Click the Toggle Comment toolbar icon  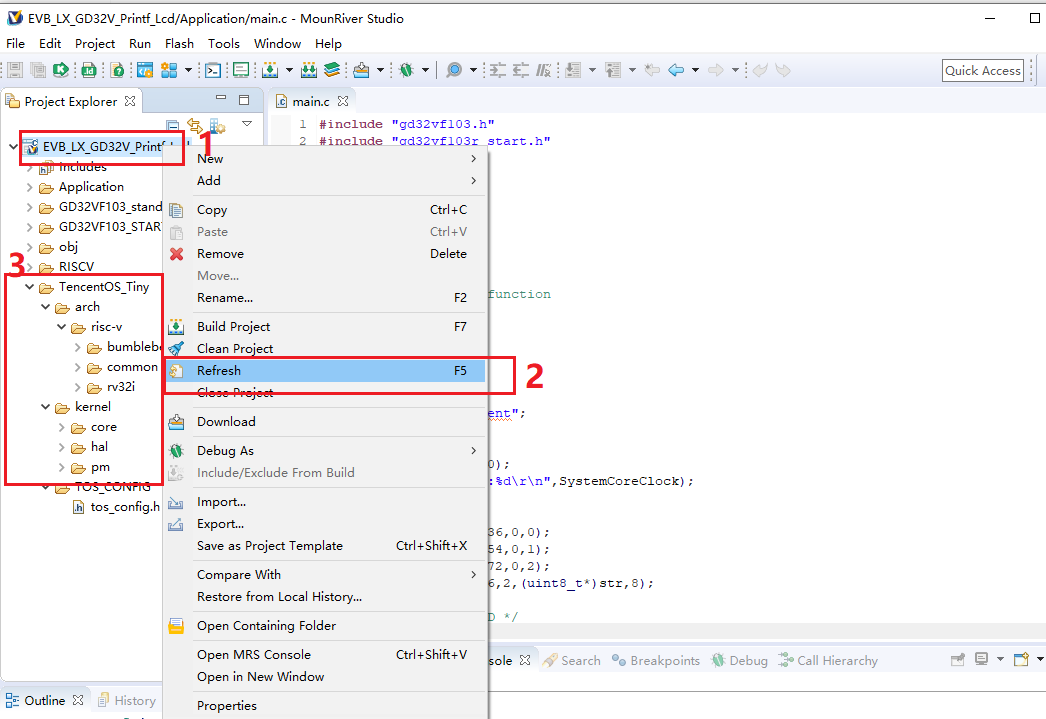point(544,70)
